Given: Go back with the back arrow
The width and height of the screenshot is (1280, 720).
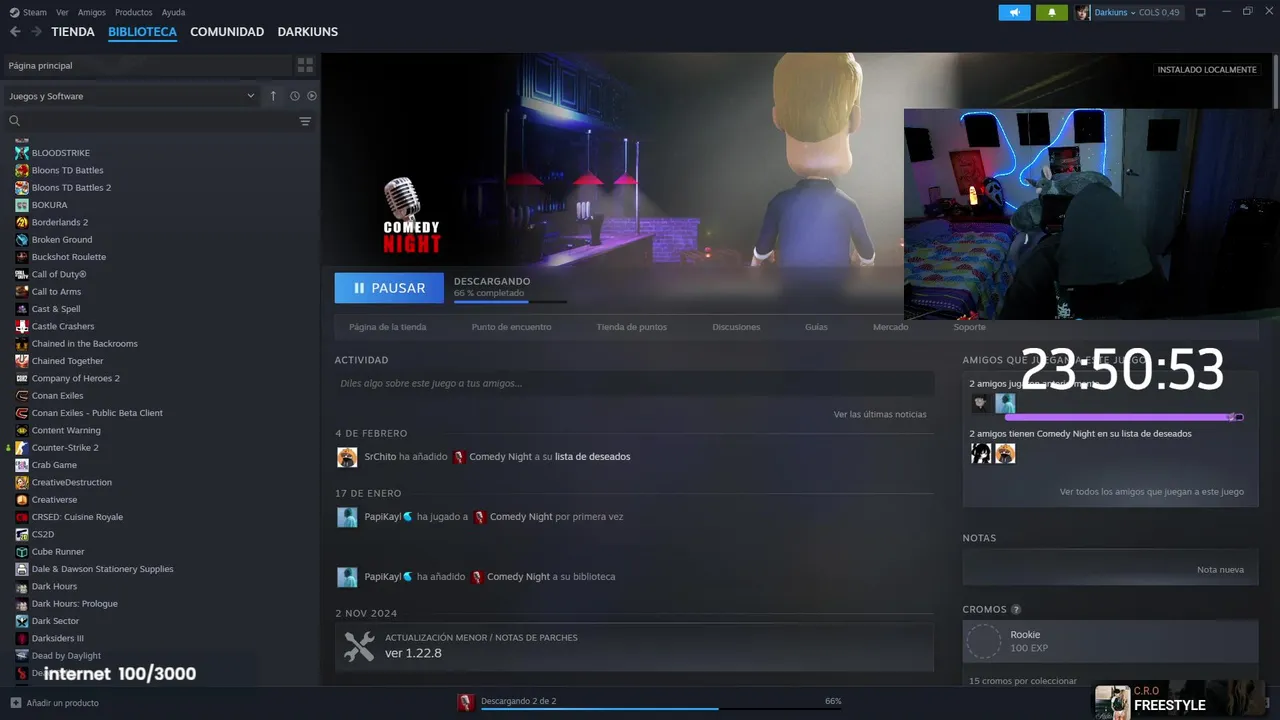Looking at the screenshot, I should click(x=15, y=32).
